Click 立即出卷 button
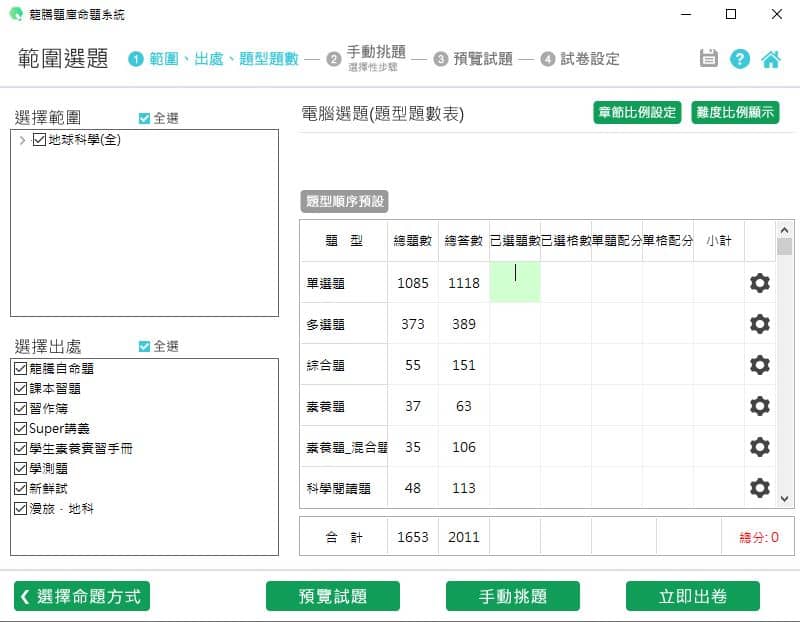This screenshot has width=800, height=622. (693, 596)
